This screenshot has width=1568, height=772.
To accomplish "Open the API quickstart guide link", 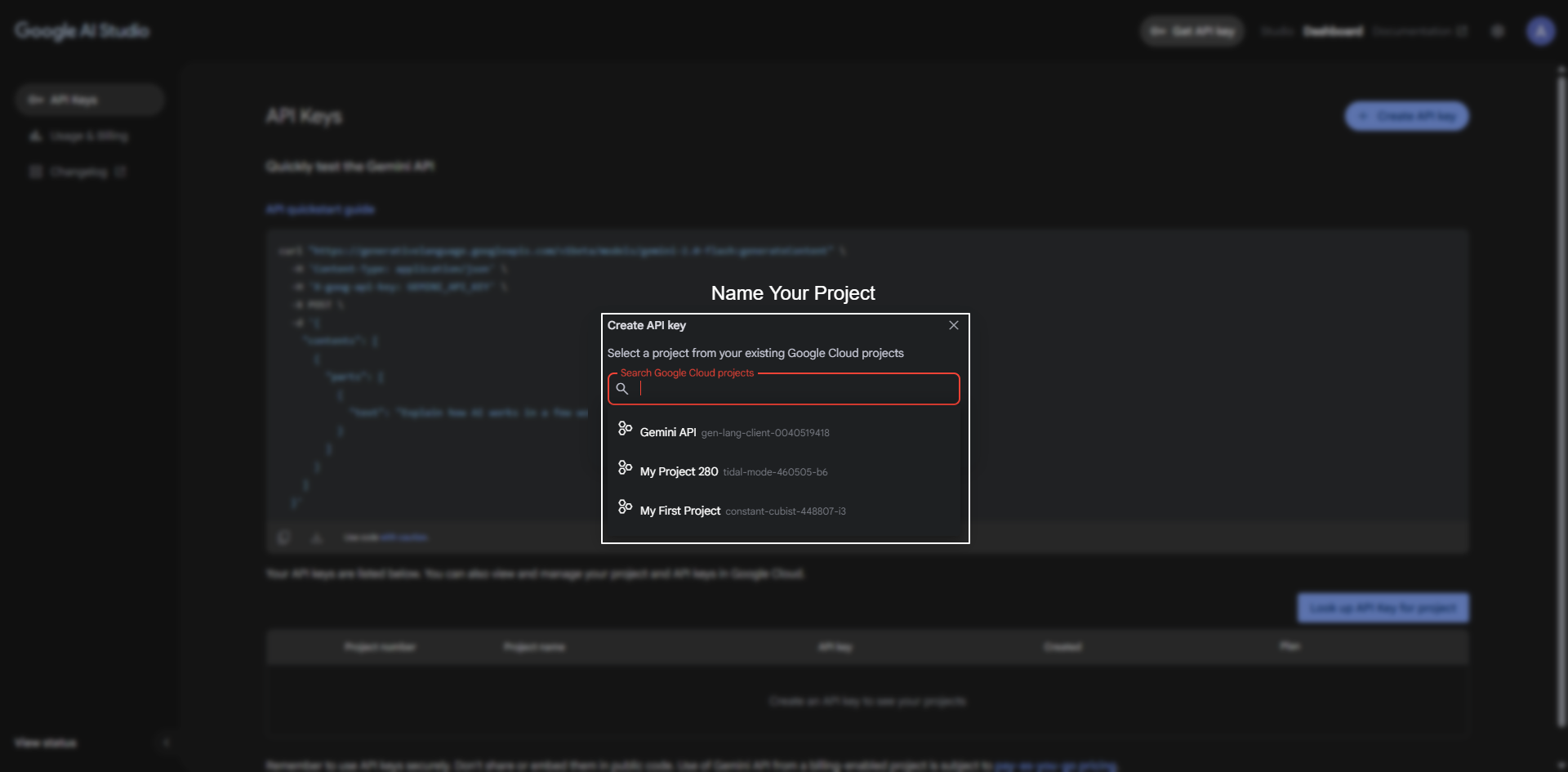I will 320,210.
